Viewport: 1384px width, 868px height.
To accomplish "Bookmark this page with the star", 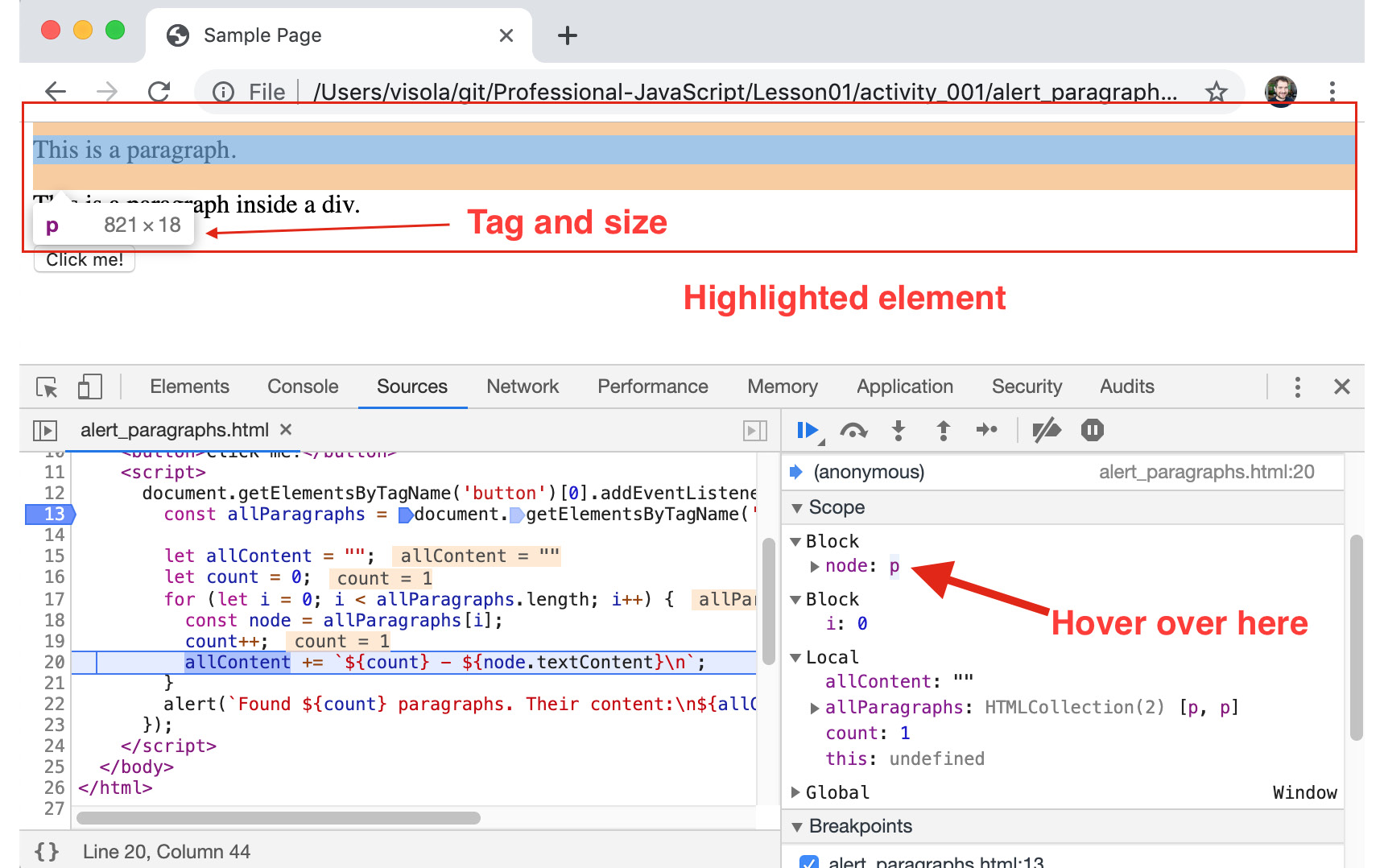I will coord(1216,92).
